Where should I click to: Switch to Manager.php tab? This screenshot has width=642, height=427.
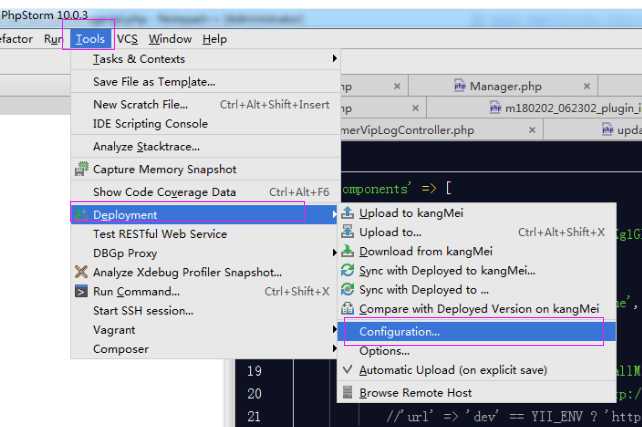pos(503,86)
